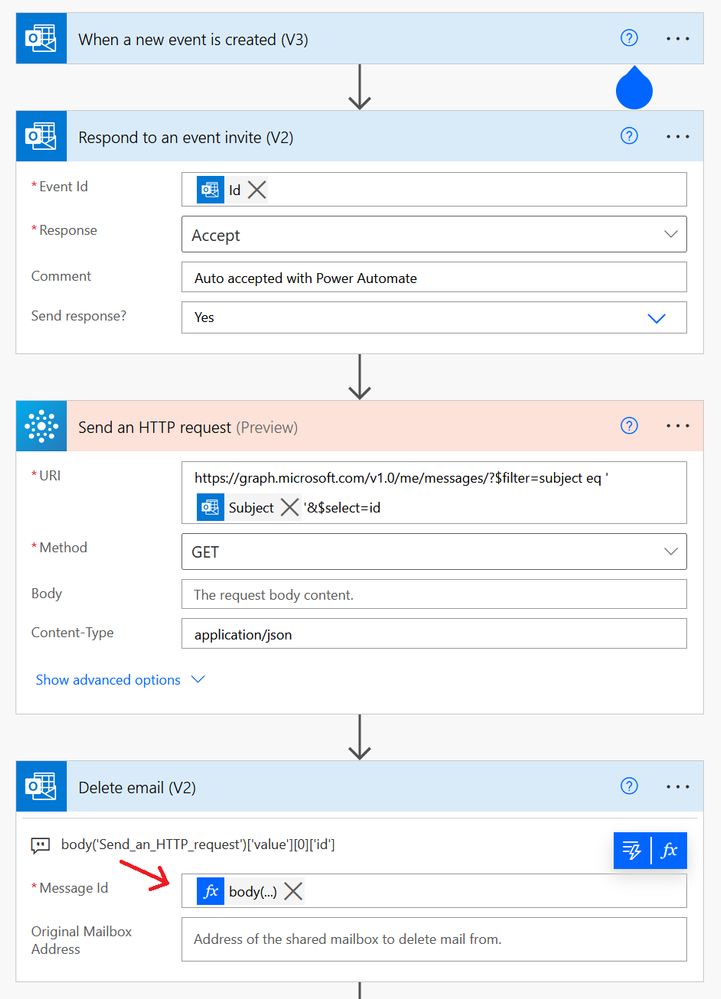This screenshot has height=999, width=721.
Task: Expand the Send response dropdown showing Yes
Action: pos(434,317)
